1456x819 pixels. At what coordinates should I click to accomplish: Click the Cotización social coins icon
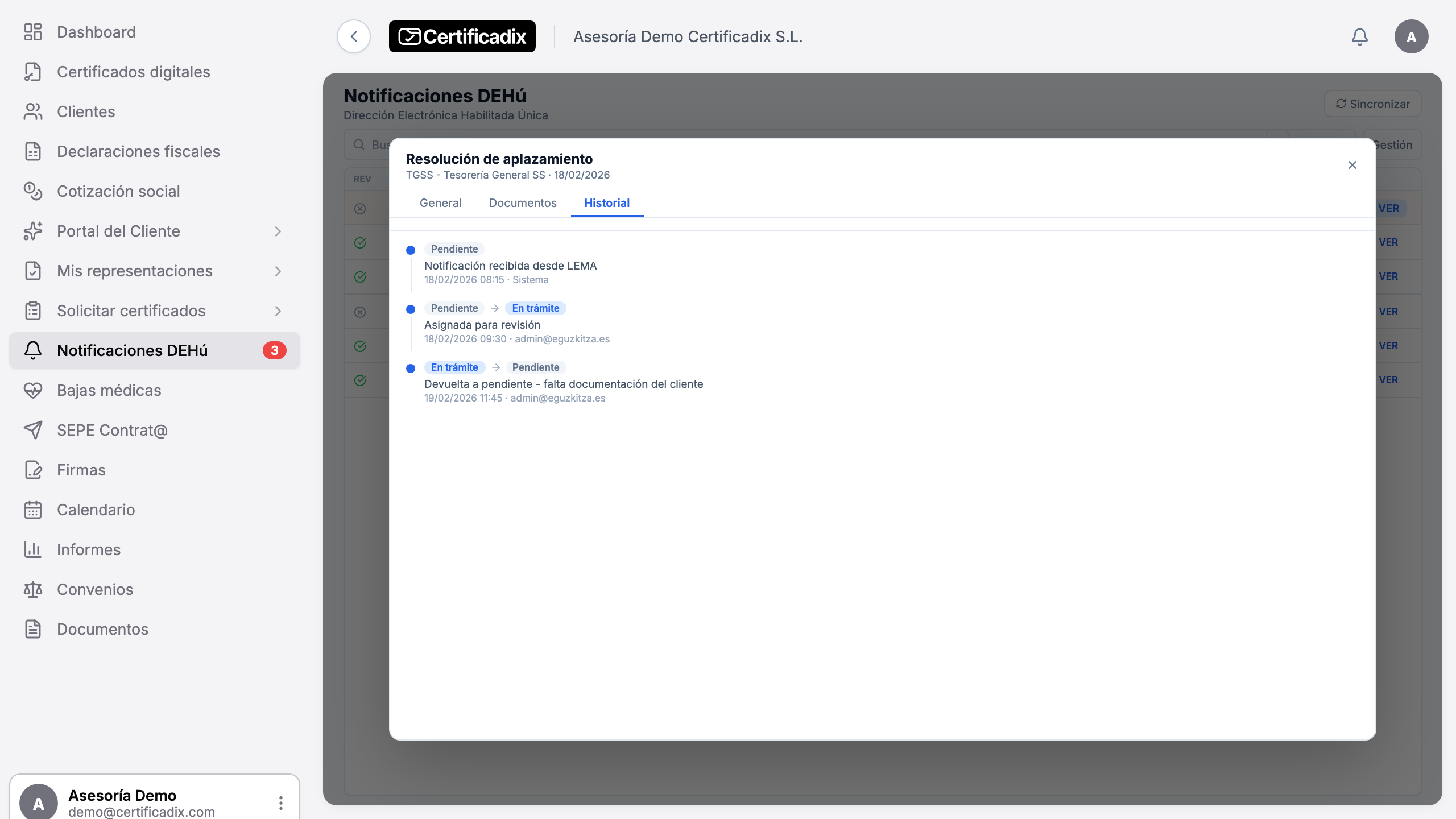tap(33, 191)
